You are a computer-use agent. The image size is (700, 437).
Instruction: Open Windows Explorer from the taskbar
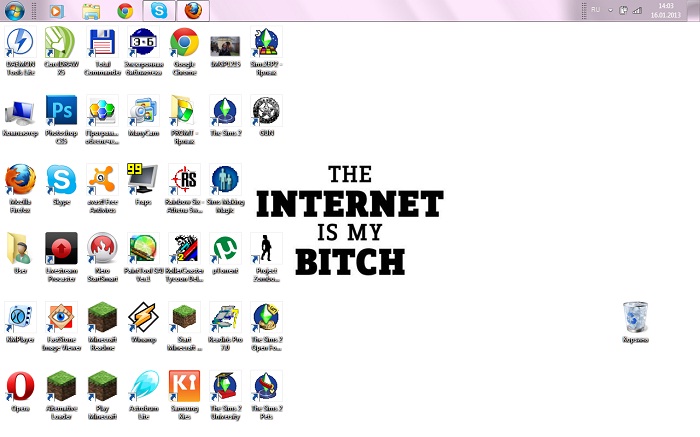pos(91,11)
